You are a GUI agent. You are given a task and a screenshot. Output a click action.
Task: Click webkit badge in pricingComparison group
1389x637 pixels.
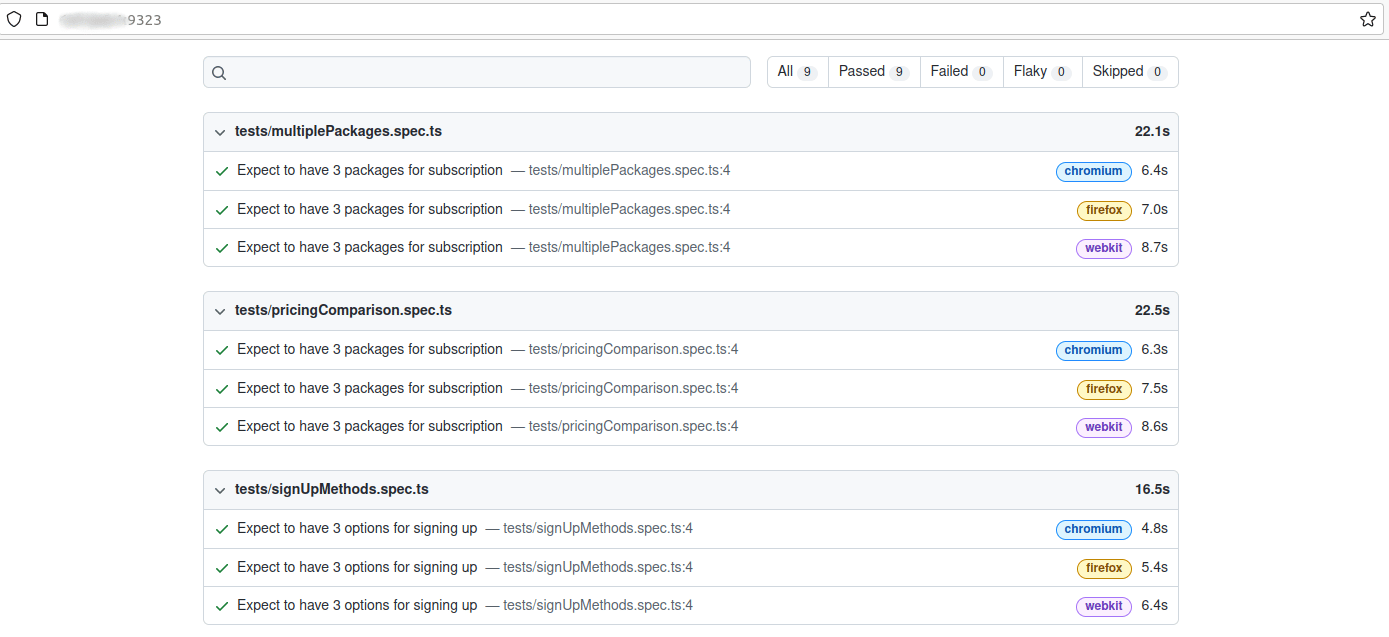coord(1104,427)
